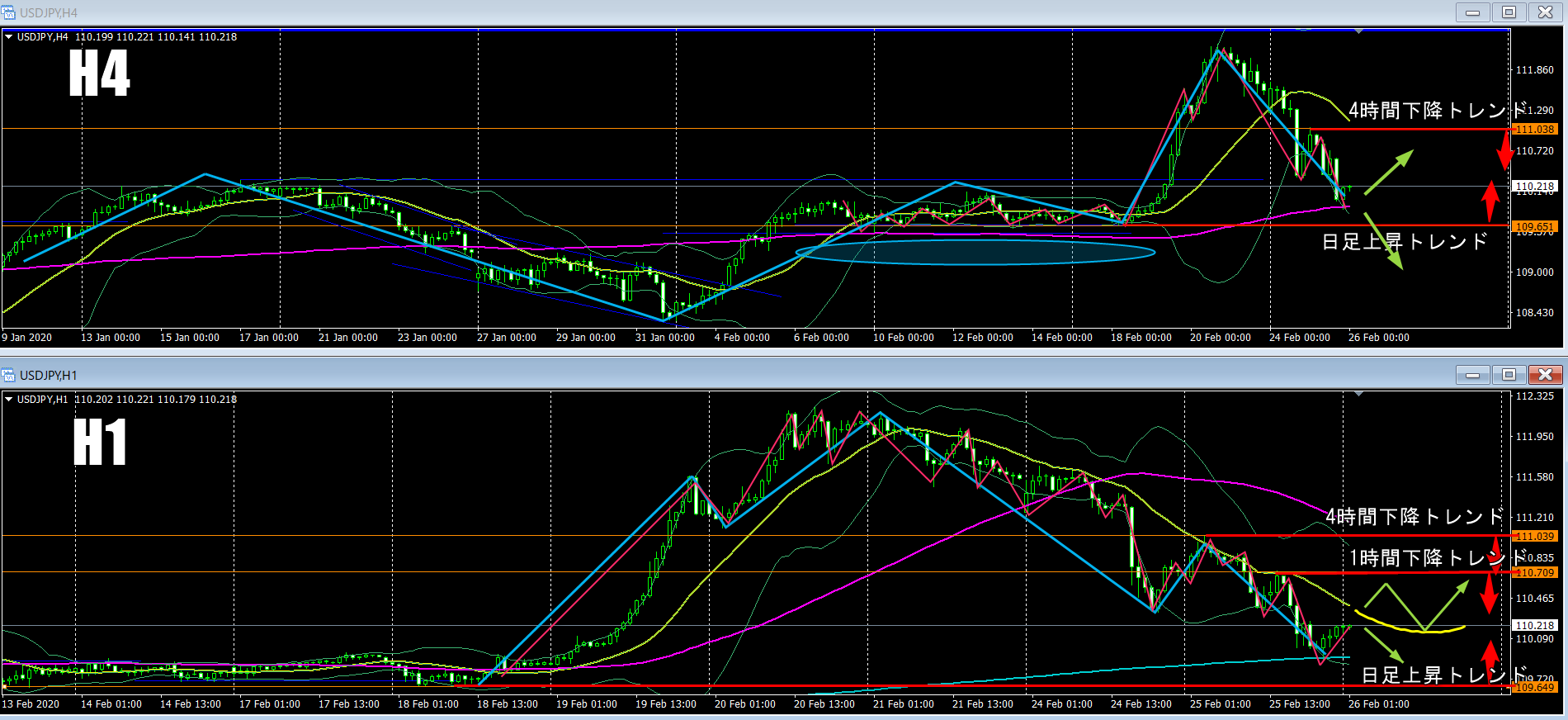Click the 20 Feb 00:00 time label
Screen dimensions: 1568x720
point(1221,338)
